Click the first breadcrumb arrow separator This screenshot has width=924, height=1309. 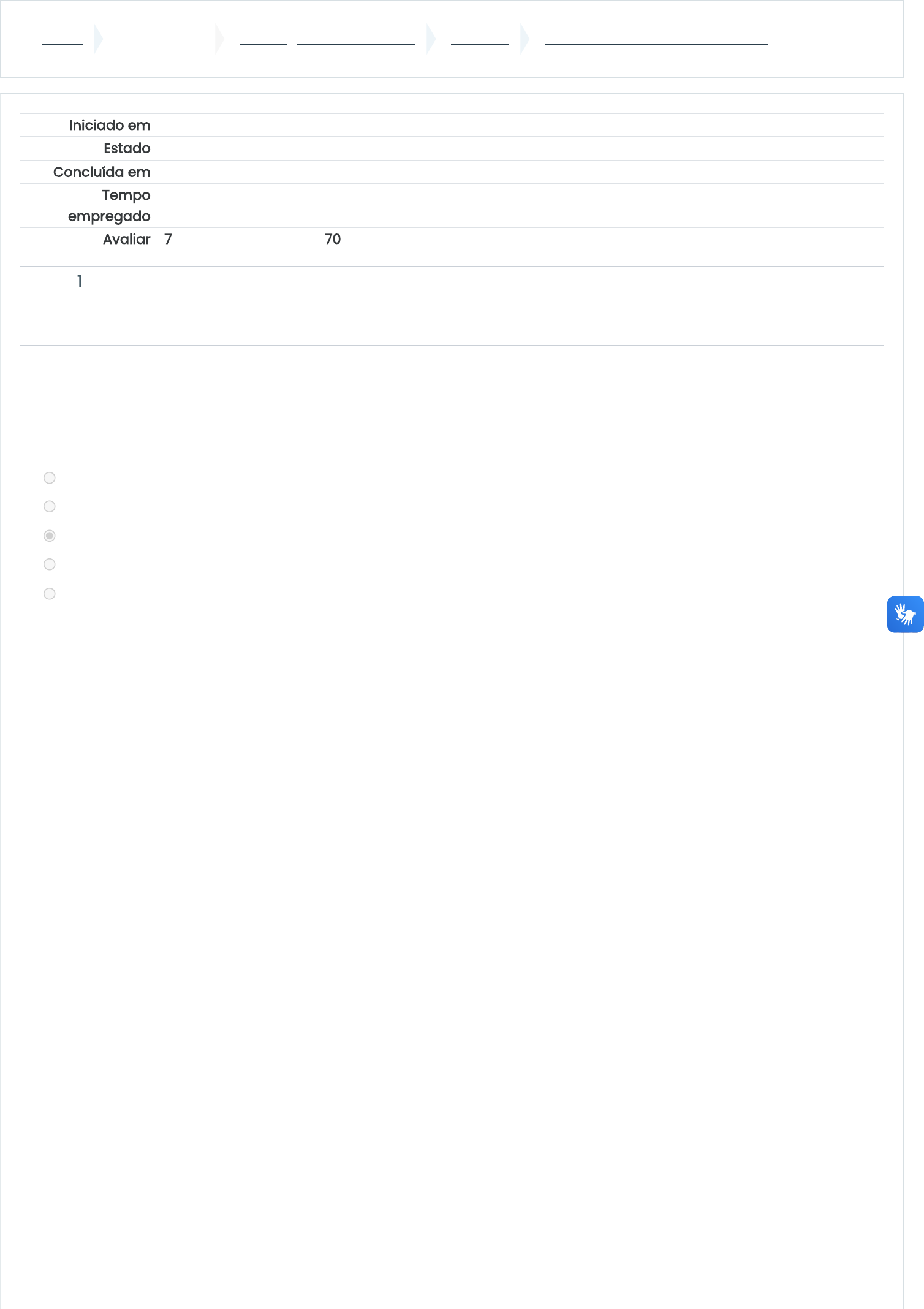tap(99, 39)
